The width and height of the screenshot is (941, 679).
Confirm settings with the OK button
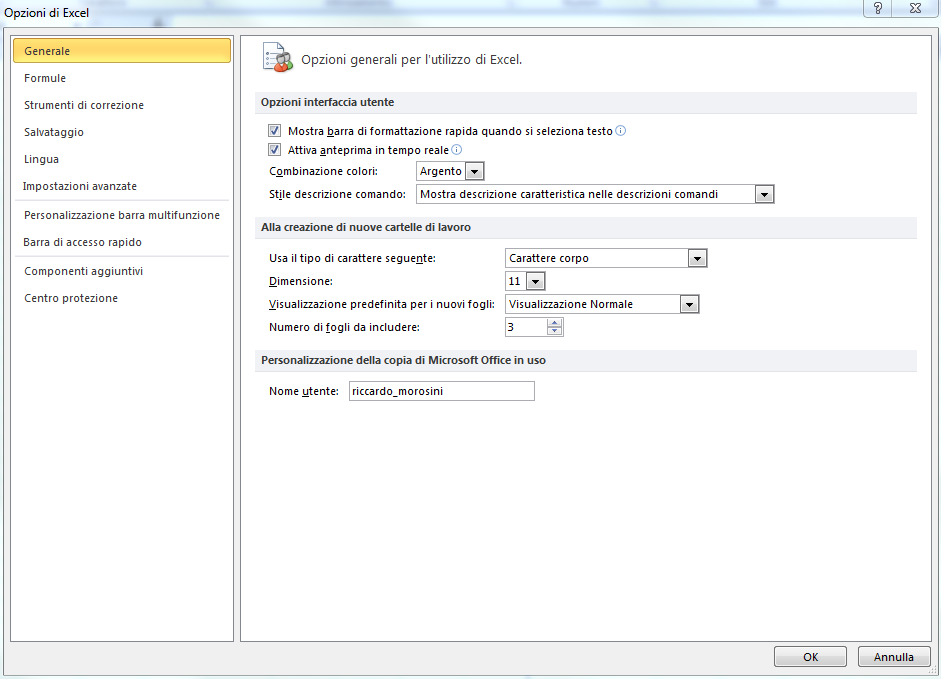click(x=810, y=657)
